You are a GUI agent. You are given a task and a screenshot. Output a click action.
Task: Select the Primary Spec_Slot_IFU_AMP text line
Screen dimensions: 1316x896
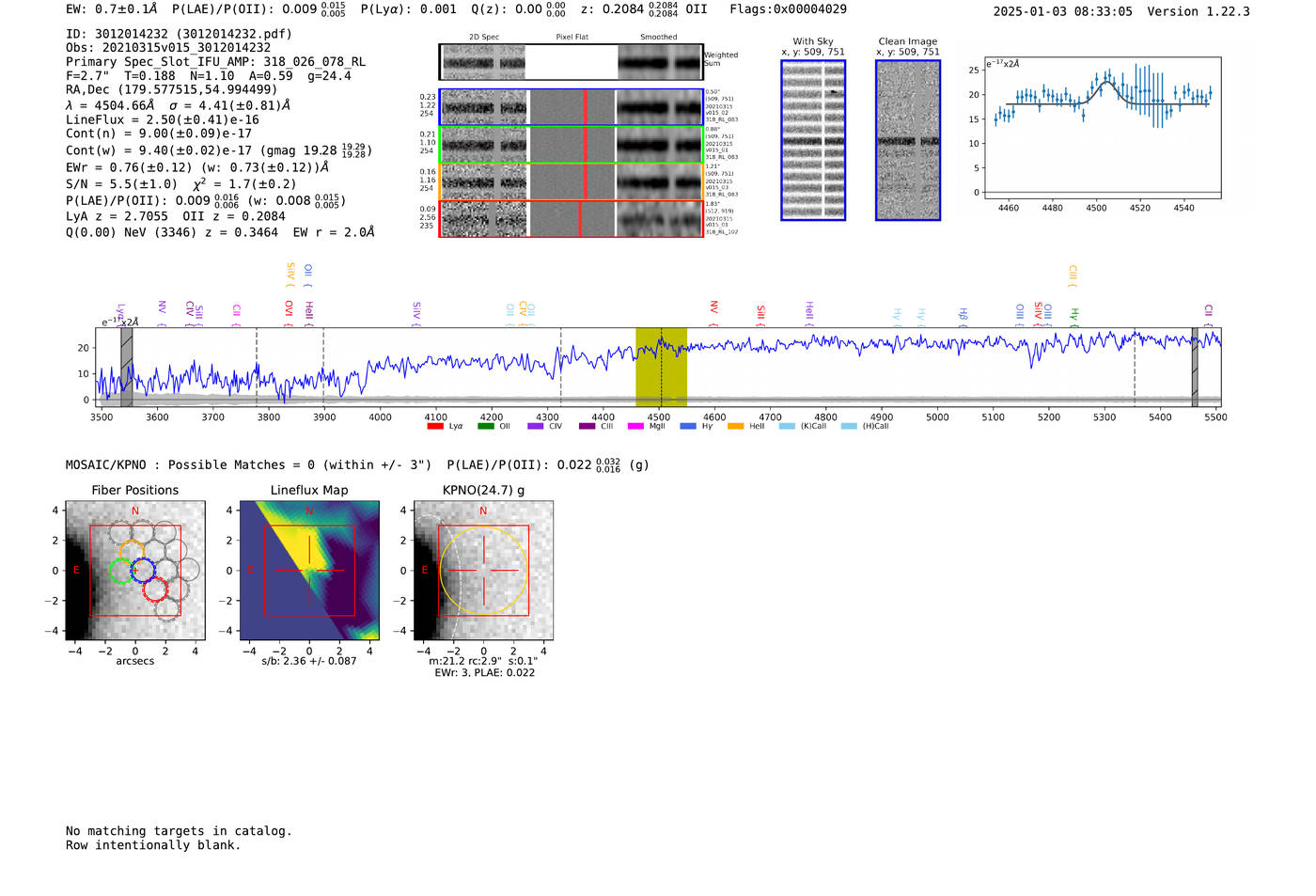coord(215,62)
